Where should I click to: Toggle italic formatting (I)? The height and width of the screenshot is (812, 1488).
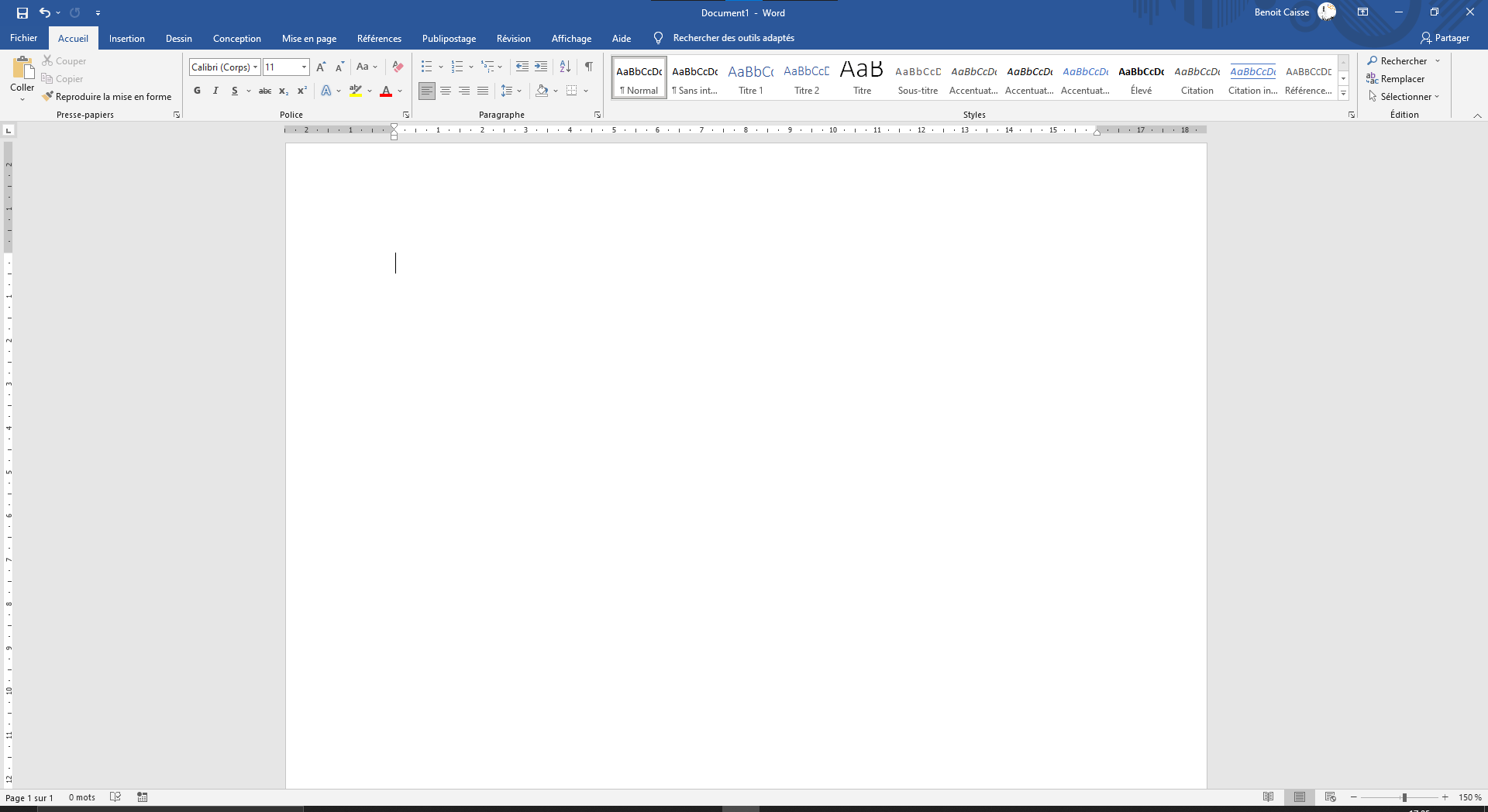pos(215,91)
